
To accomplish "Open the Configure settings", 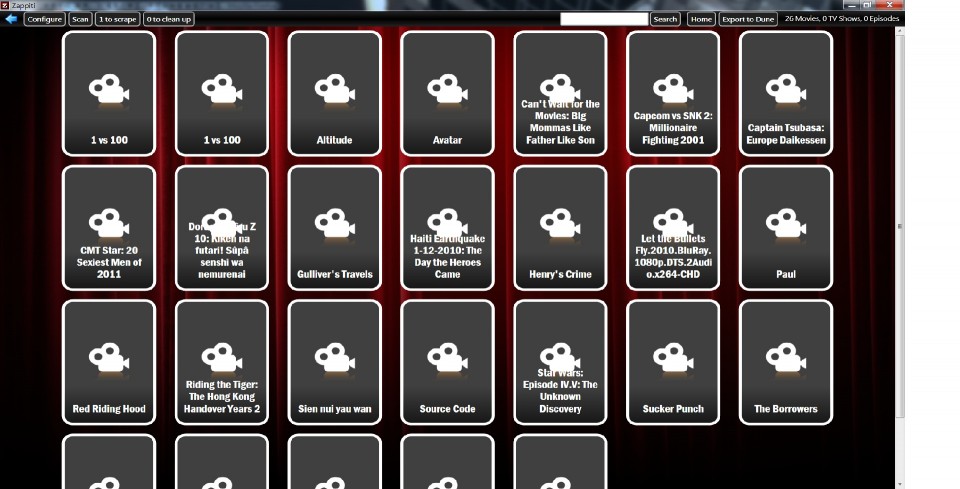I will tap(45, 19).
